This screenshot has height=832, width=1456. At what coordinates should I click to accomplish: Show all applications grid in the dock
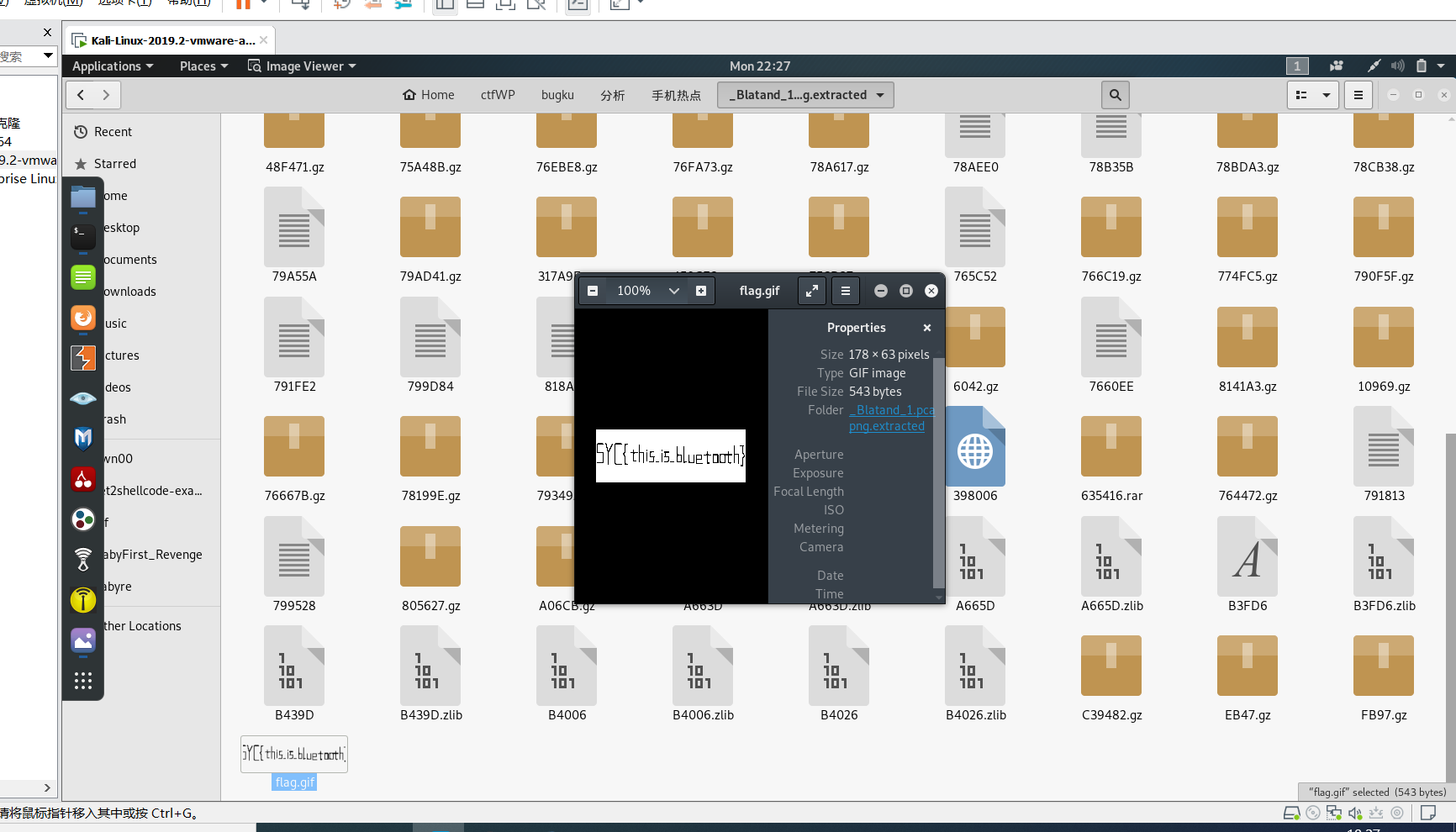click(83, 681)
